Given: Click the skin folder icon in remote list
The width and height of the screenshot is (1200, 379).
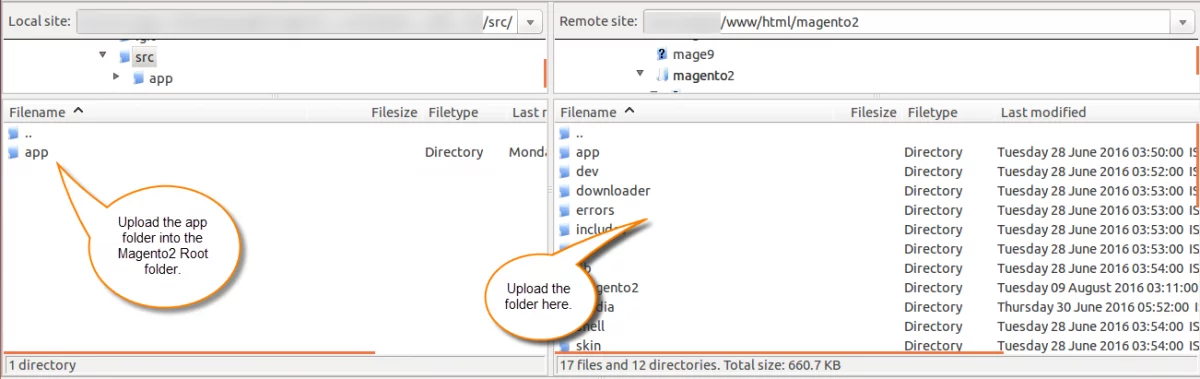Looking at the screenshot, I should point(564,346).
